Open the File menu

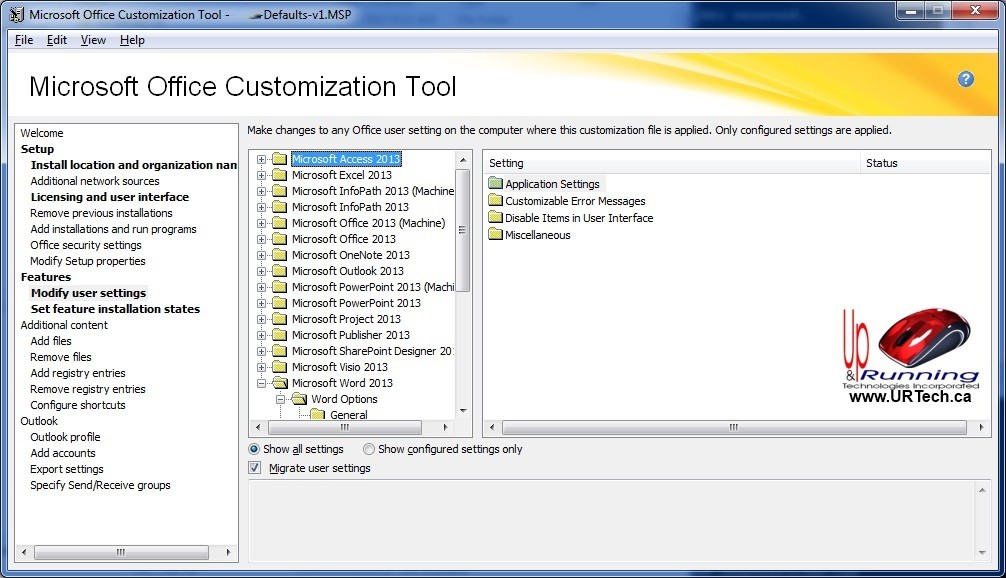click(x=22, y=40)
